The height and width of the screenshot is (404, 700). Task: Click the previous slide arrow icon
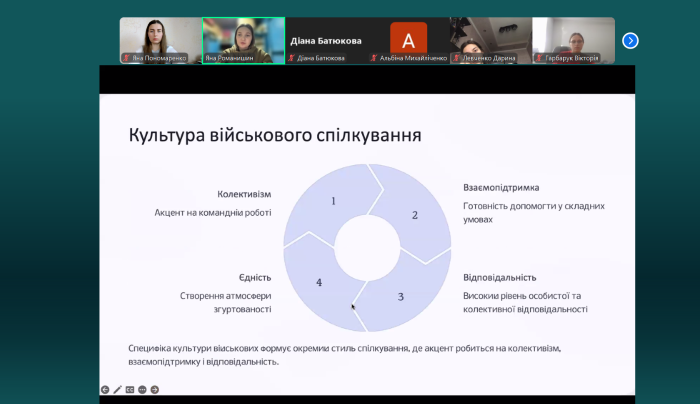coord(105,389)
